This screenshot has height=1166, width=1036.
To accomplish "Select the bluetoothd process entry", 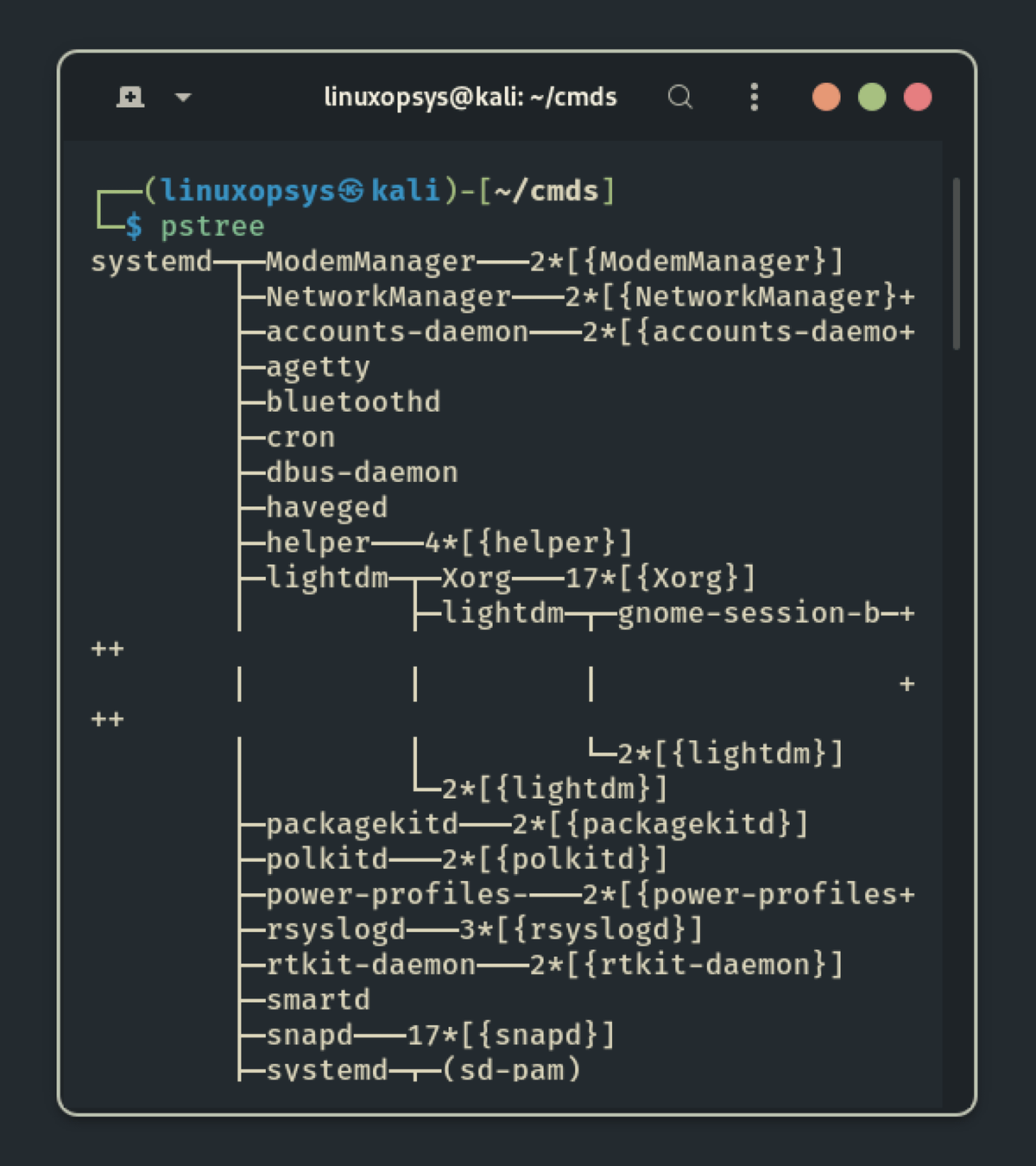I will 353,402.
